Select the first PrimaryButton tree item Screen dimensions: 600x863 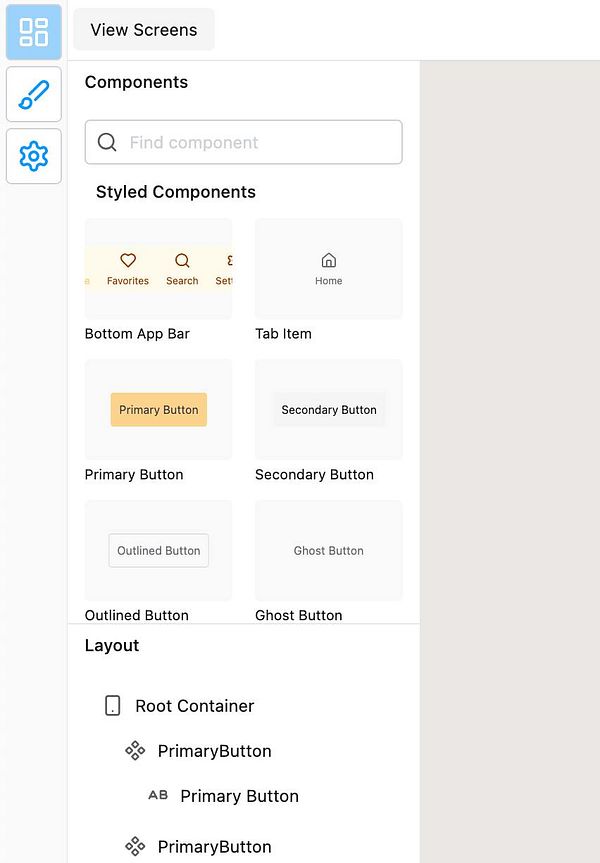click(x=214, y=751)
